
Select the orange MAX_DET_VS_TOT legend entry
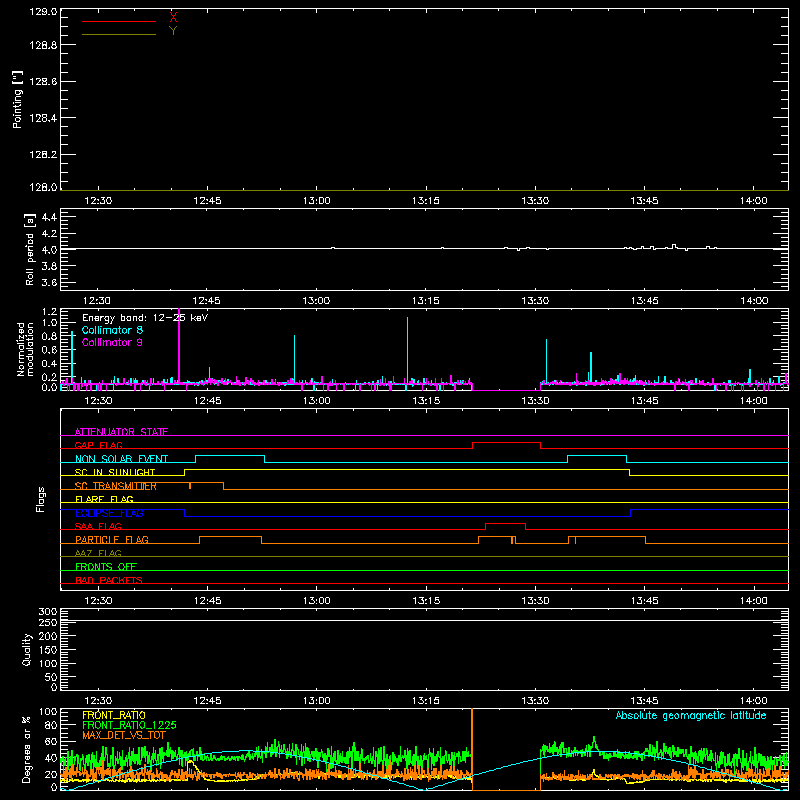(124, 735)
